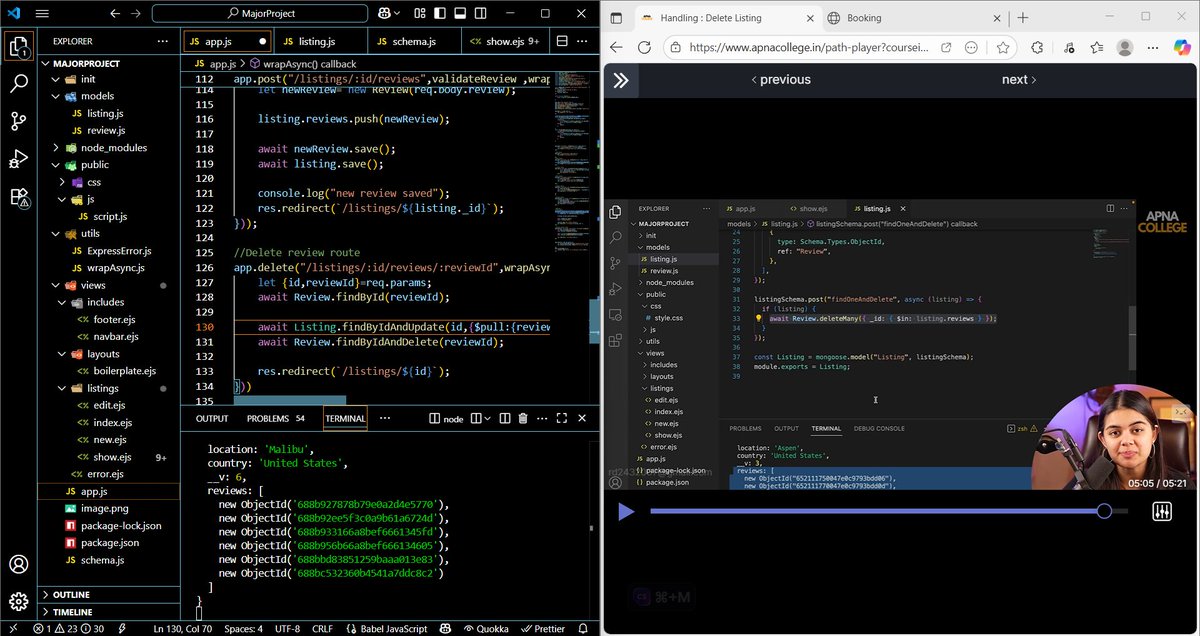Open the VS Code hamburger menu
The height and width of the screenshot is (636, 1200).
click(x=42, y=14)
